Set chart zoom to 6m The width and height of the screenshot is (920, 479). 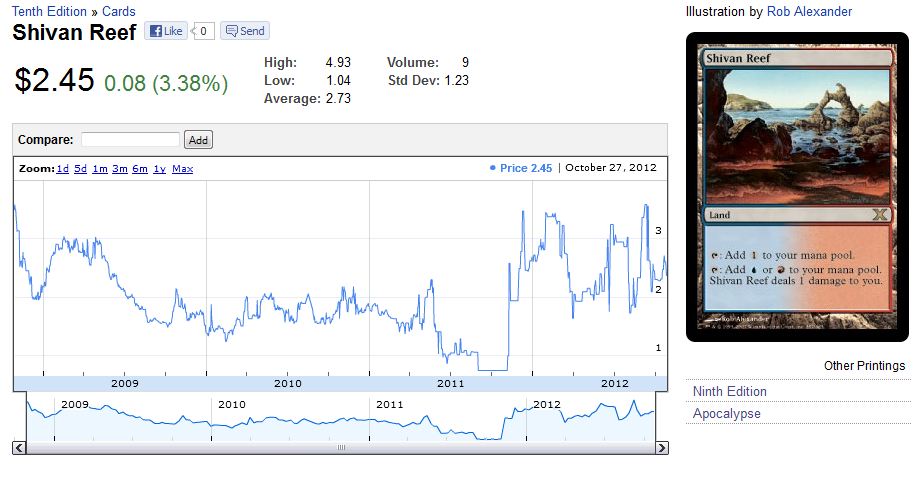139,169
